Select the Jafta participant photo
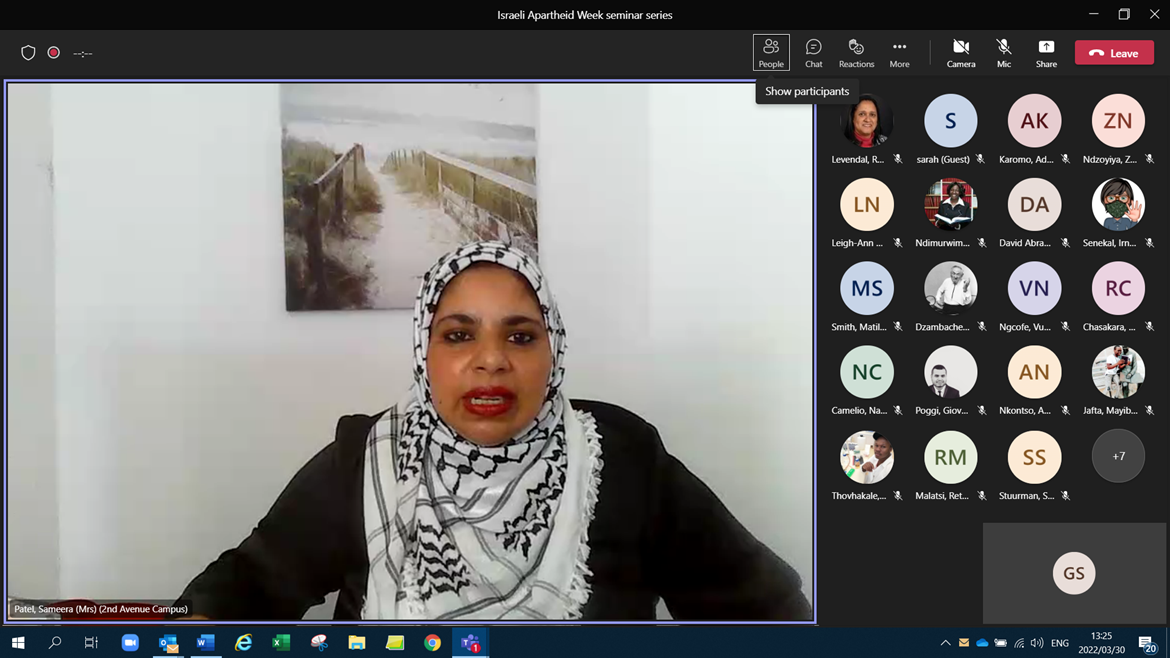The width and height of the screenshot is (1170, 658). click(x=1118, y=372)
